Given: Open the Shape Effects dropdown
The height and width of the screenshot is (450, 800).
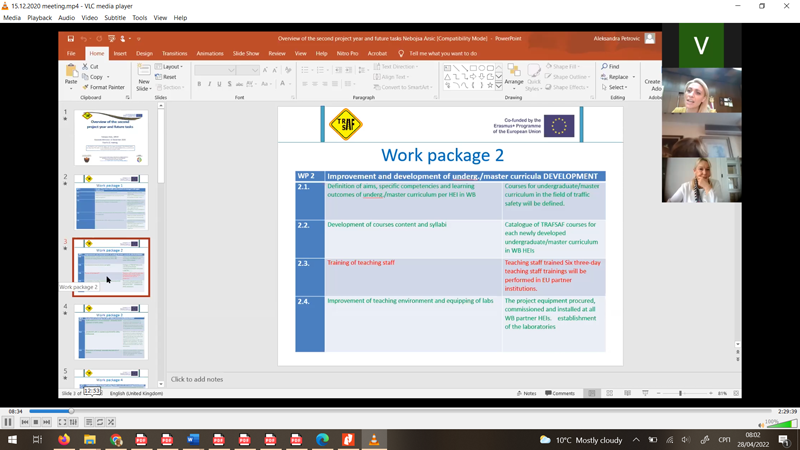Looking at the screenshot, I should (567, 87).
